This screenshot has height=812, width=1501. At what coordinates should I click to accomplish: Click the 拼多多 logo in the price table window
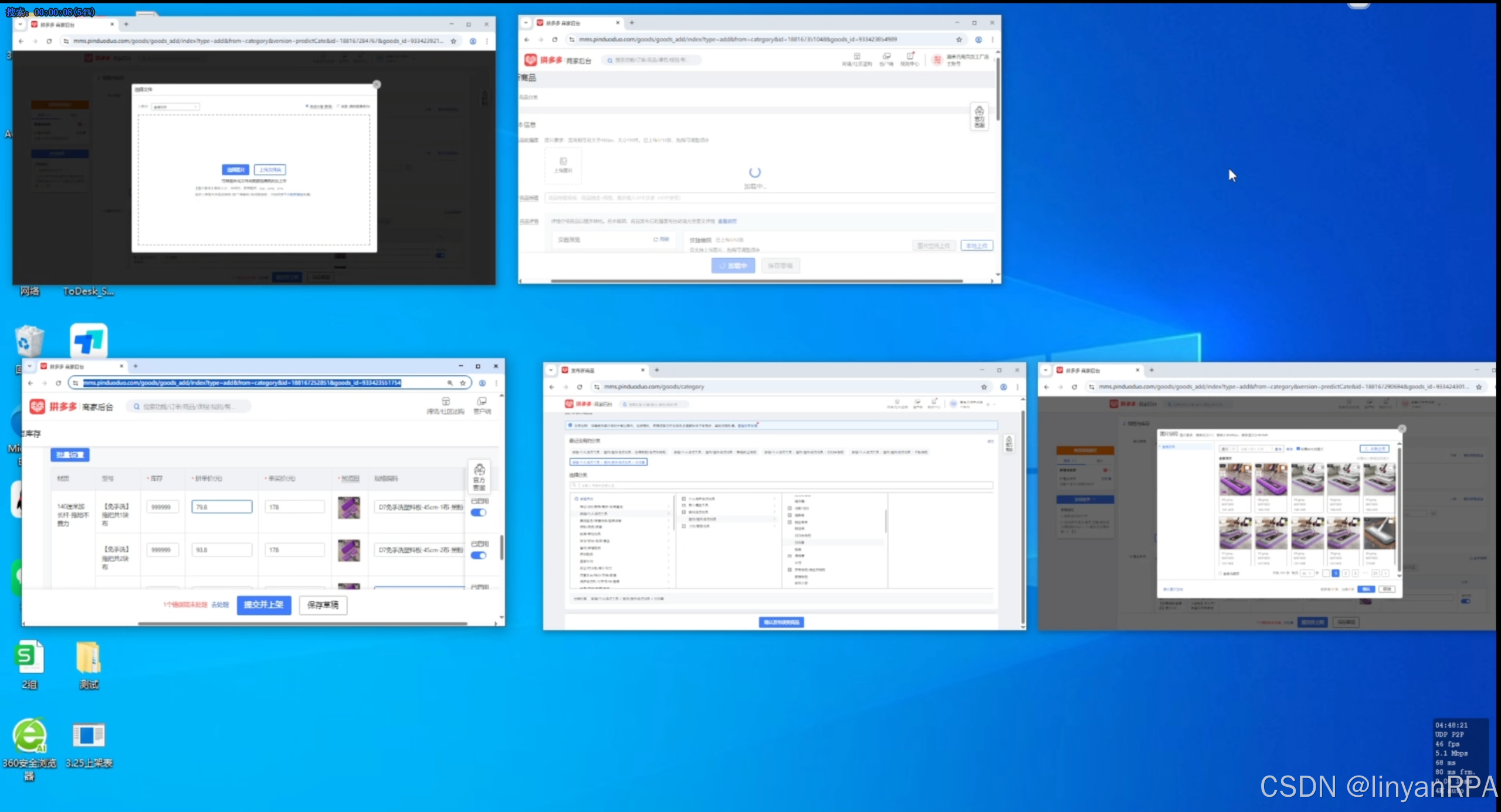(54, 406)
